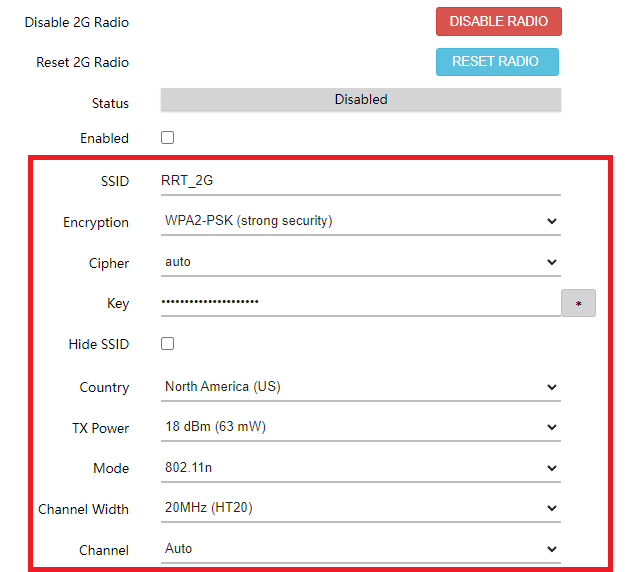Click the 'Channel Width' label text
Viewport: 635px width, 572px height.
pos(84,510)
